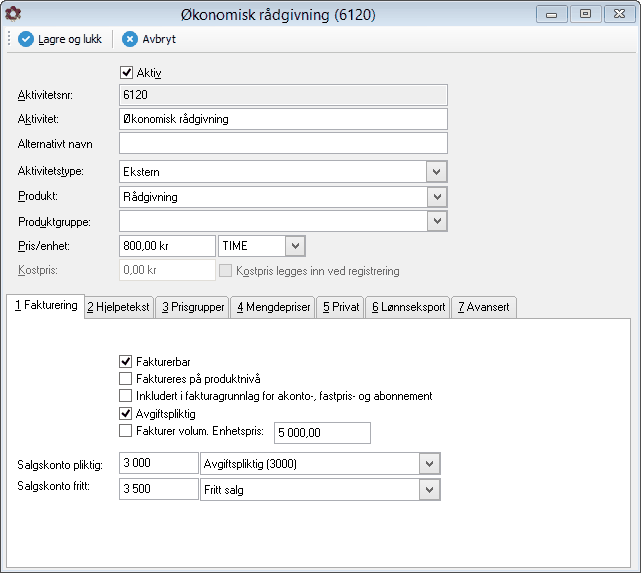The image size is (641, 573).
Task: Switch to the 4 Mengdepriser tab
Action: pyautogui.click(x=273, y=307)
